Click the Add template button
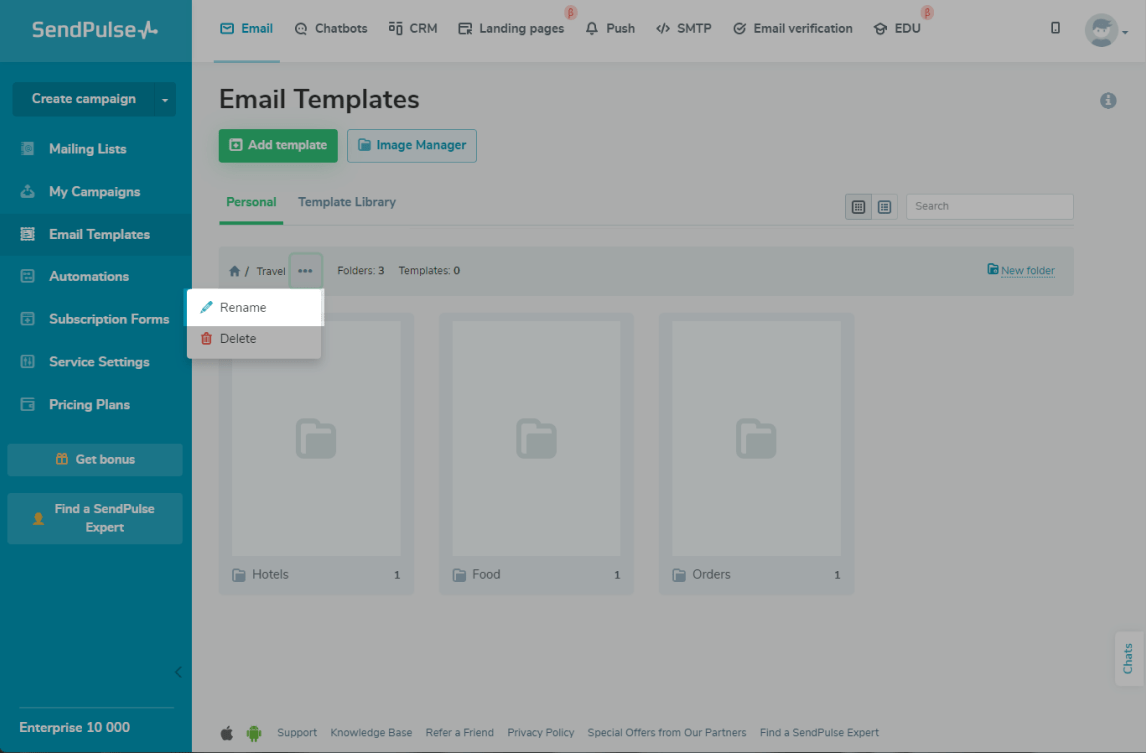This screenshot has height=753, width=1146. click(278, 145)
